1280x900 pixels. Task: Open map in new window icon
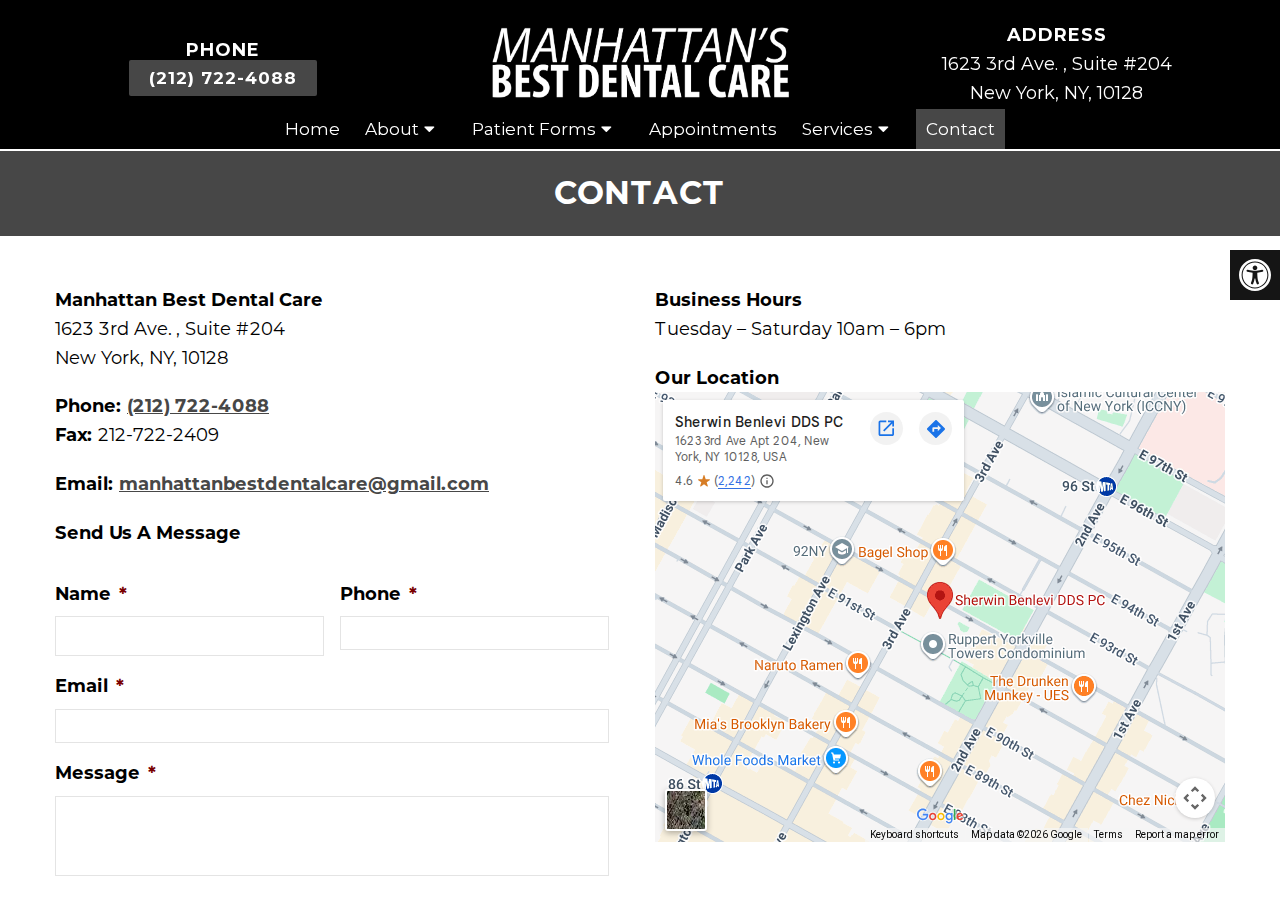[x=886, y=429]
